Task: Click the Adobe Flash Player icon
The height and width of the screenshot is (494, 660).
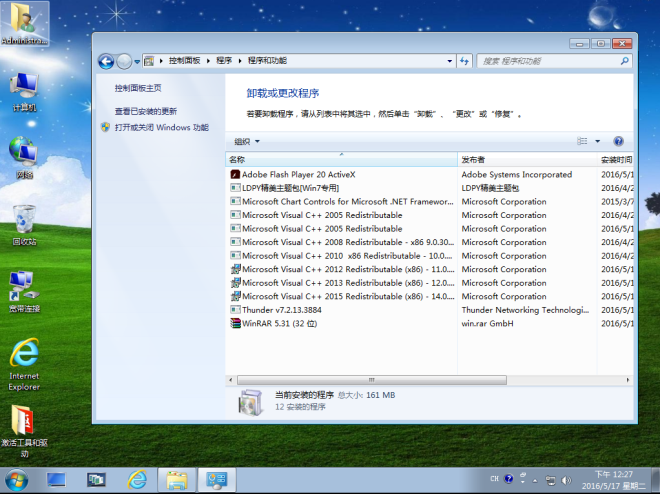Action: (235, 174)
